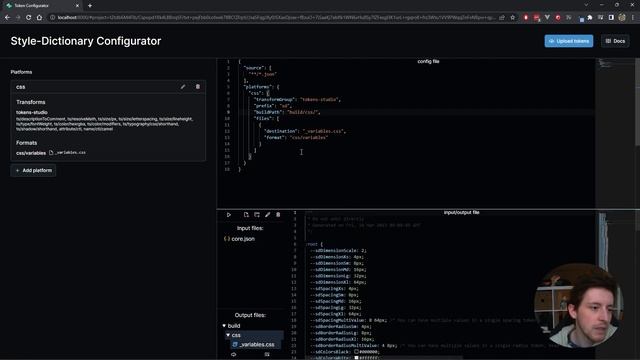Select the Token Configurator browser tab
The image size is (640, 360).
pos(42,6)
